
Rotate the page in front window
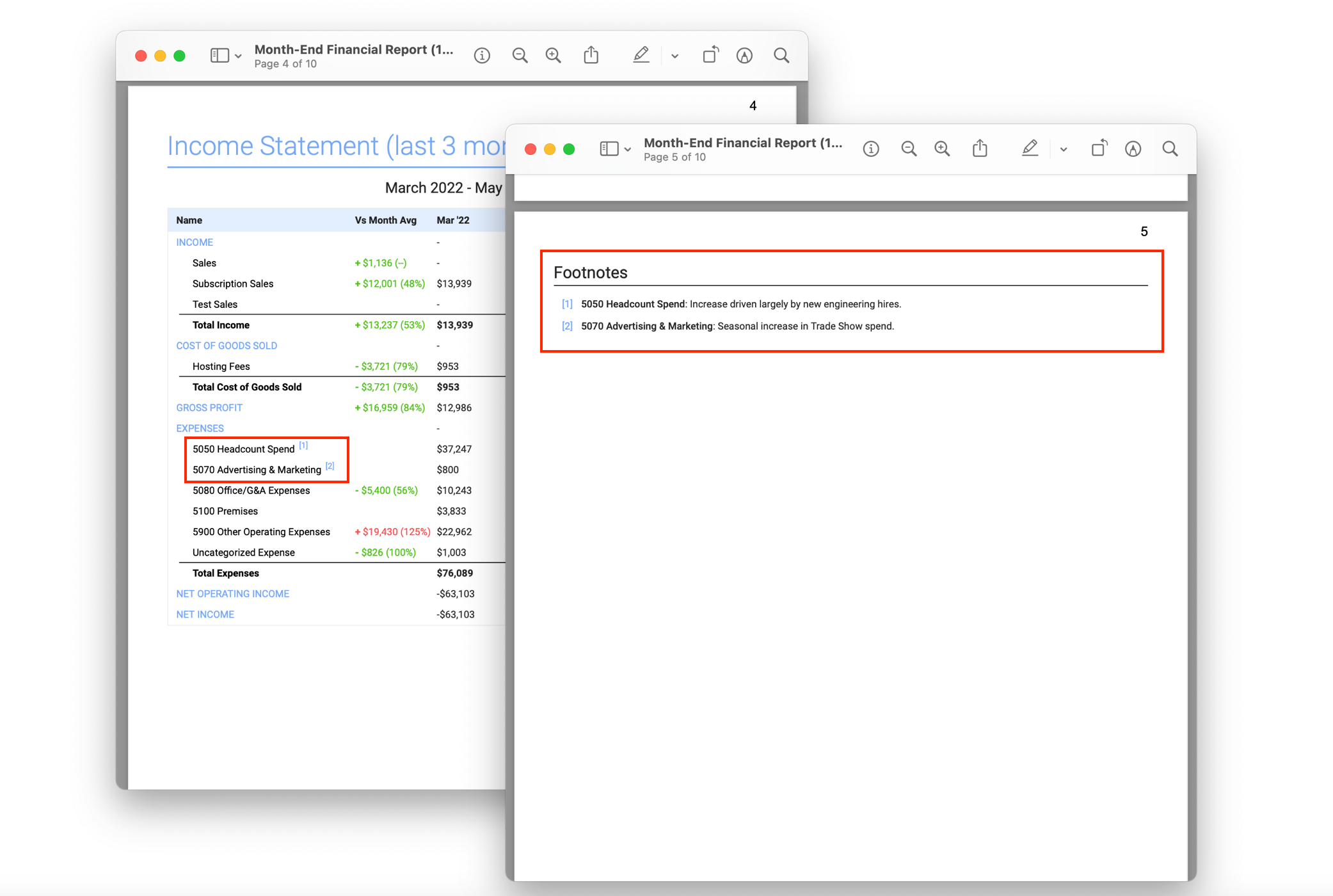tap(1099, 148)
